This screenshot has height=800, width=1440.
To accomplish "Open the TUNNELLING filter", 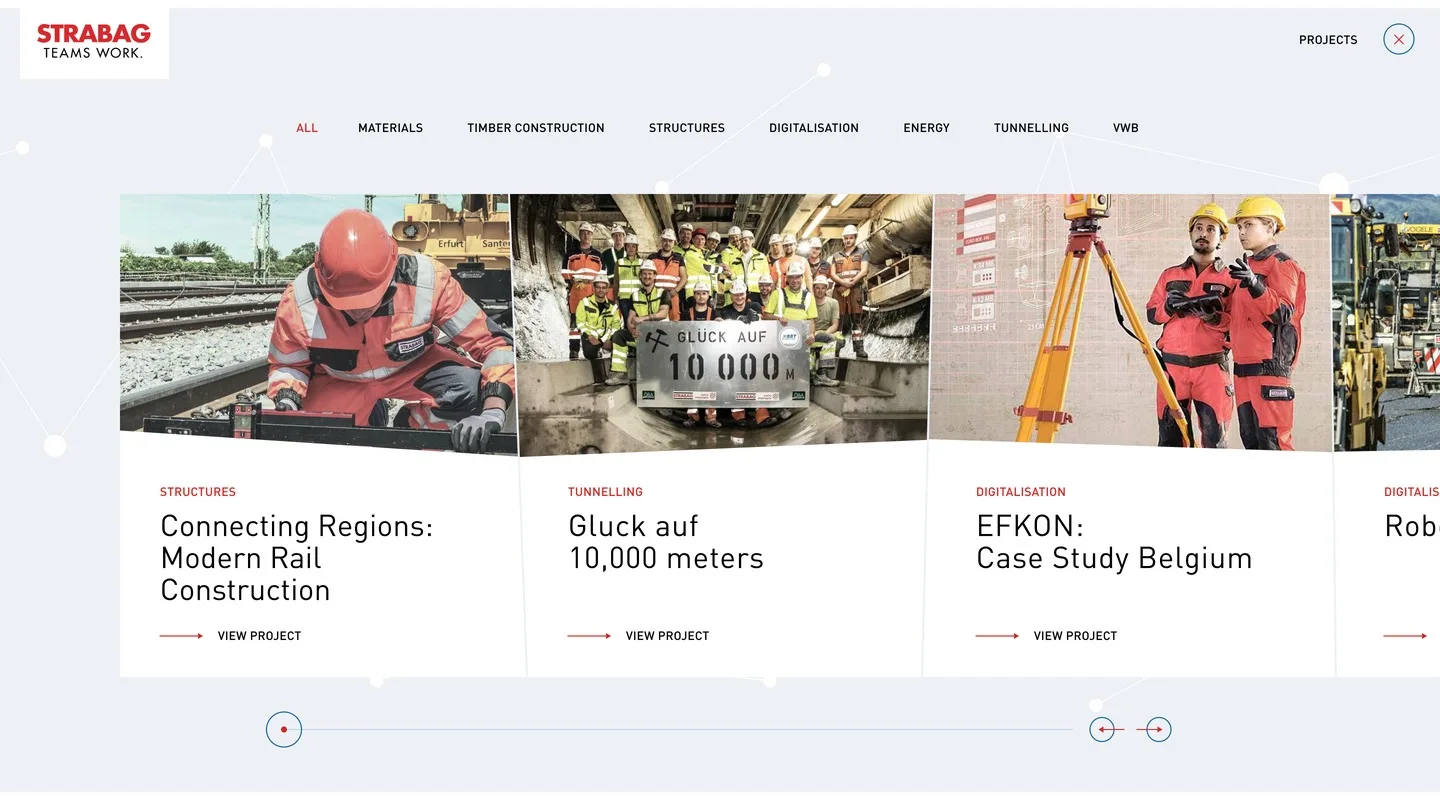I will pyautogui.click(x=1031, y=128).
